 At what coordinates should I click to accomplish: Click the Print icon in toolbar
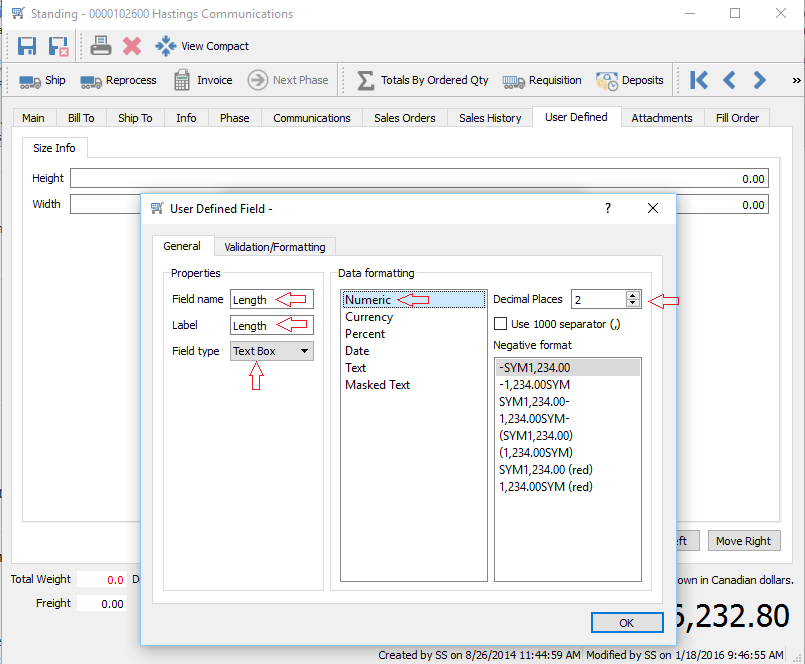(101, 46)
